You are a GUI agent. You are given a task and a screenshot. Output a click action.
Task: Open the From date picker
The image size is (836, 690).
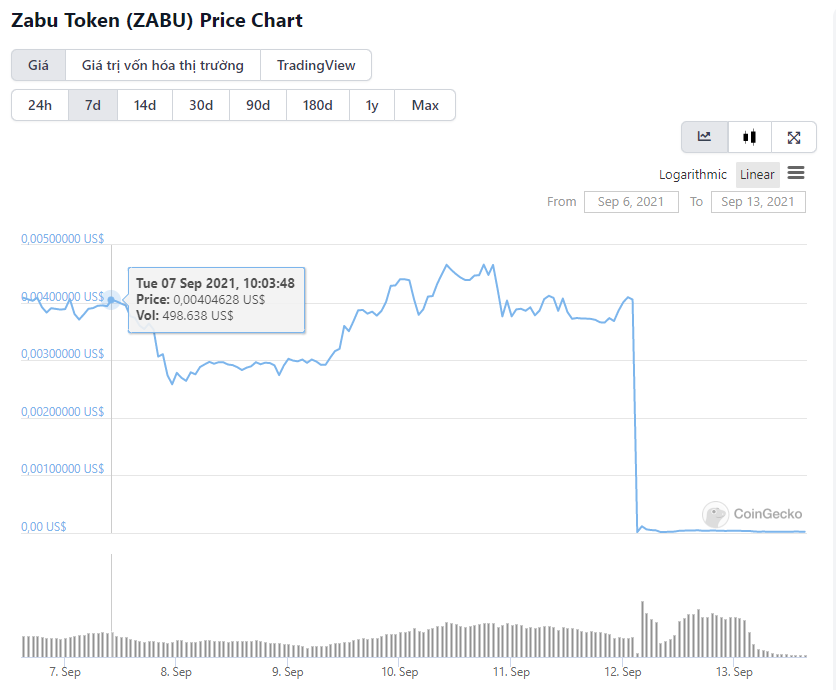point(631,202)
